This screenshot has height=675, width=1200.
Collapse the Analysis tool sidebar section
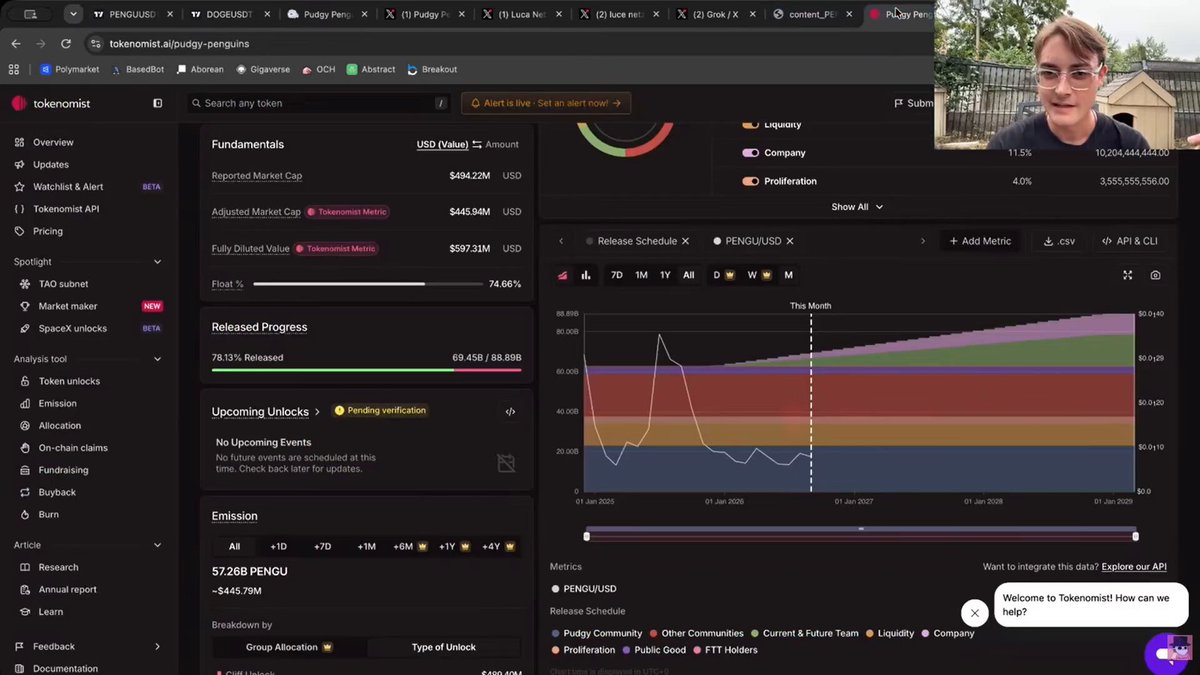coord(157,359)
